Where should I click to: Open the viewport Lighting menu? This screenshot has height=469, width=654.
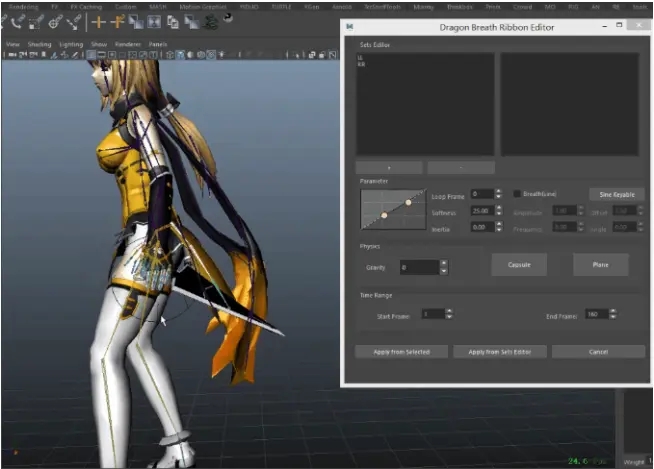(71, 44)
